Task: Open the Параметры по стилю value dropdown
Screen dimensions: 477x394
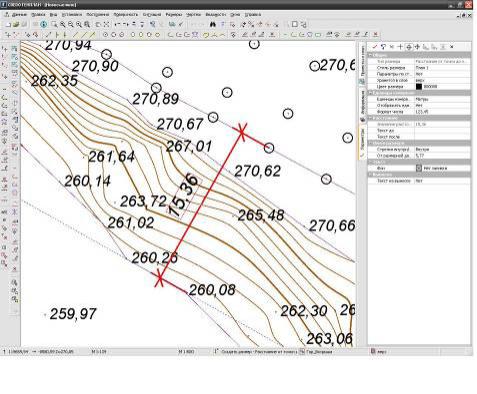Action: coord(443,74)
